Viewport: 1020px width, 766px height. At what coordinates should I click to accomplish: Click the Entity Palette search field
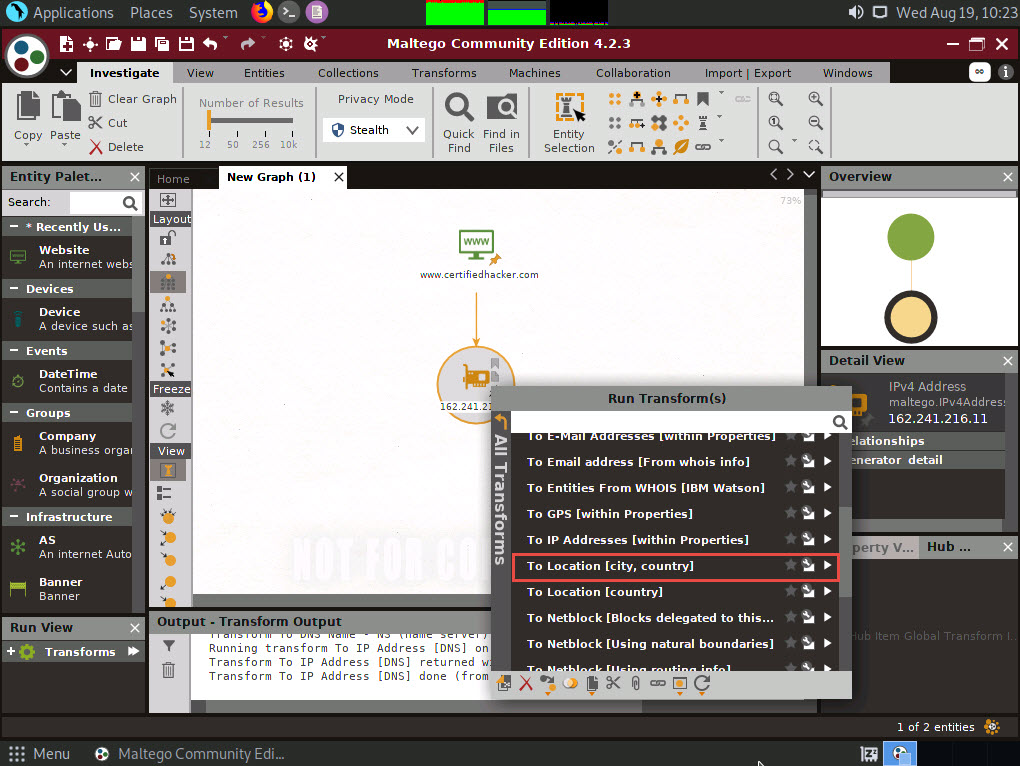pyautogui.click(x=96, y=202)
